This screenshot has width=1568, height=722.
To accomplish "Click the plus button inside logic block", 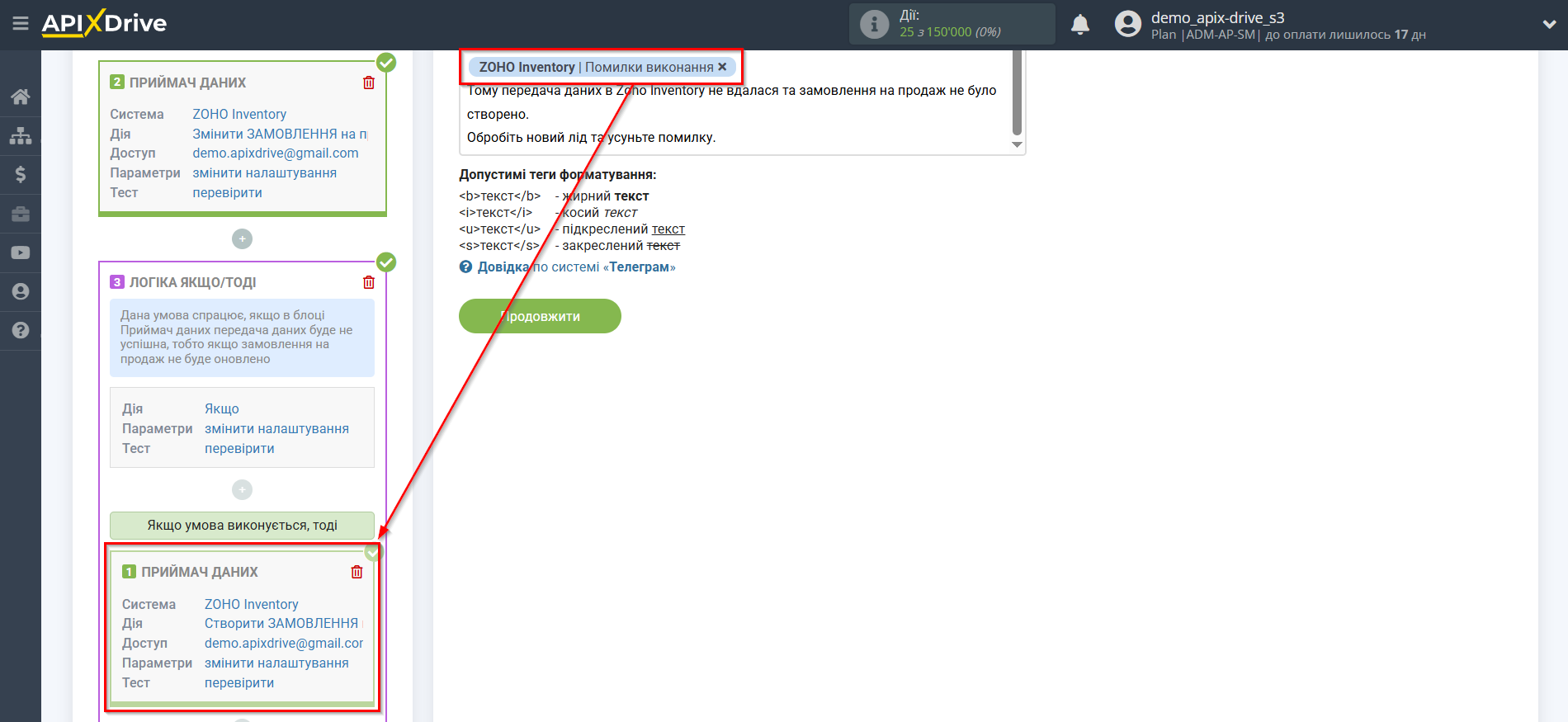I will click(242, 490).
